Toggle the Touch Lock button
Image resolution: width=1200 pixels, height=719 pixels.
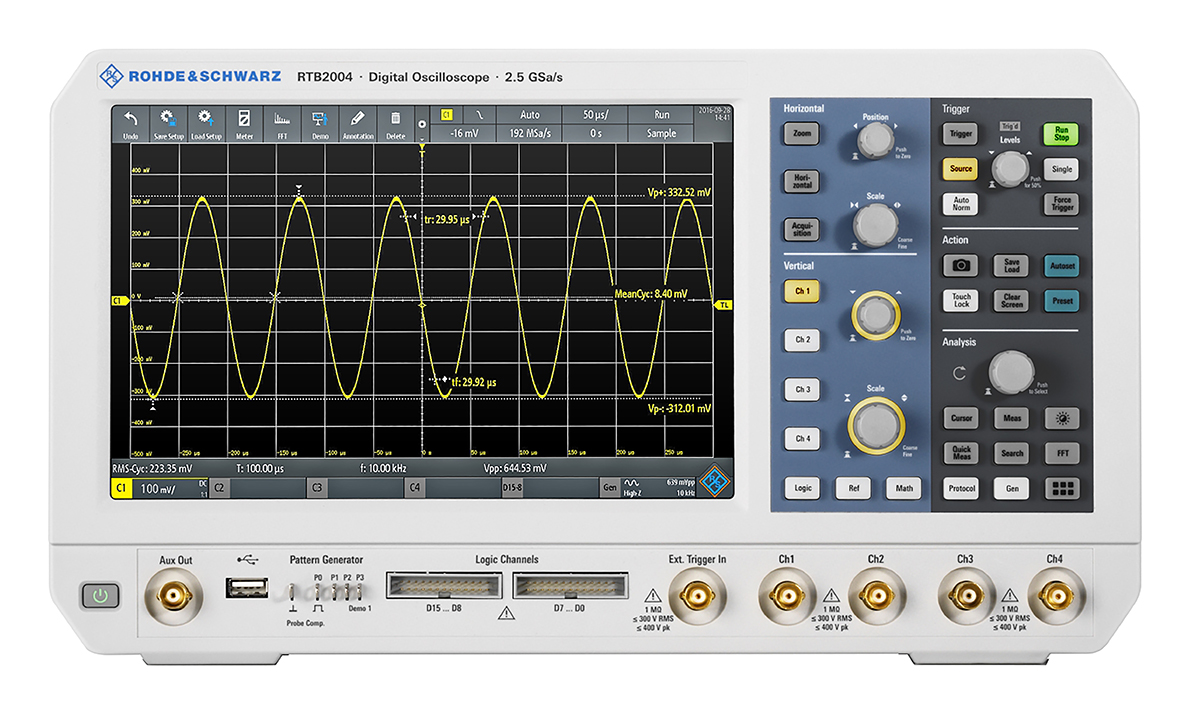coord(960,301)
